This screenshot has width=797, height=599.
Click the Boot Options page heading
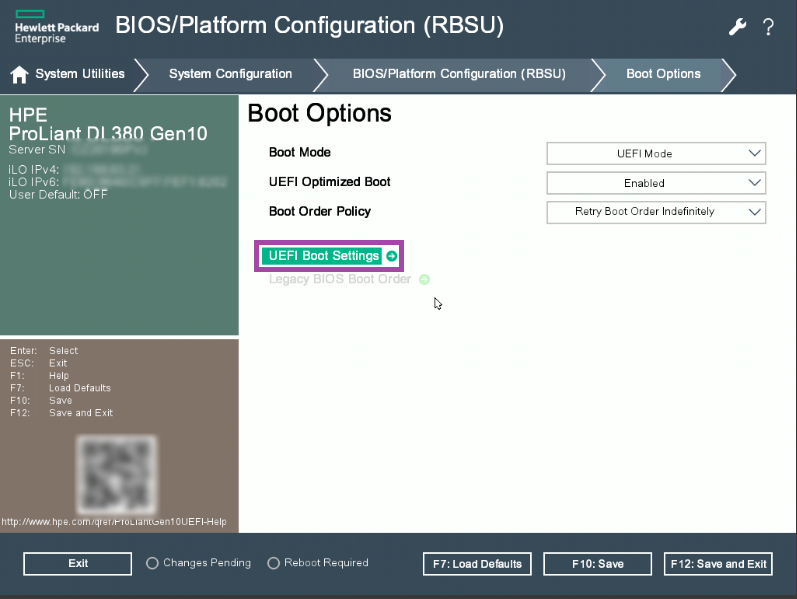320,113
